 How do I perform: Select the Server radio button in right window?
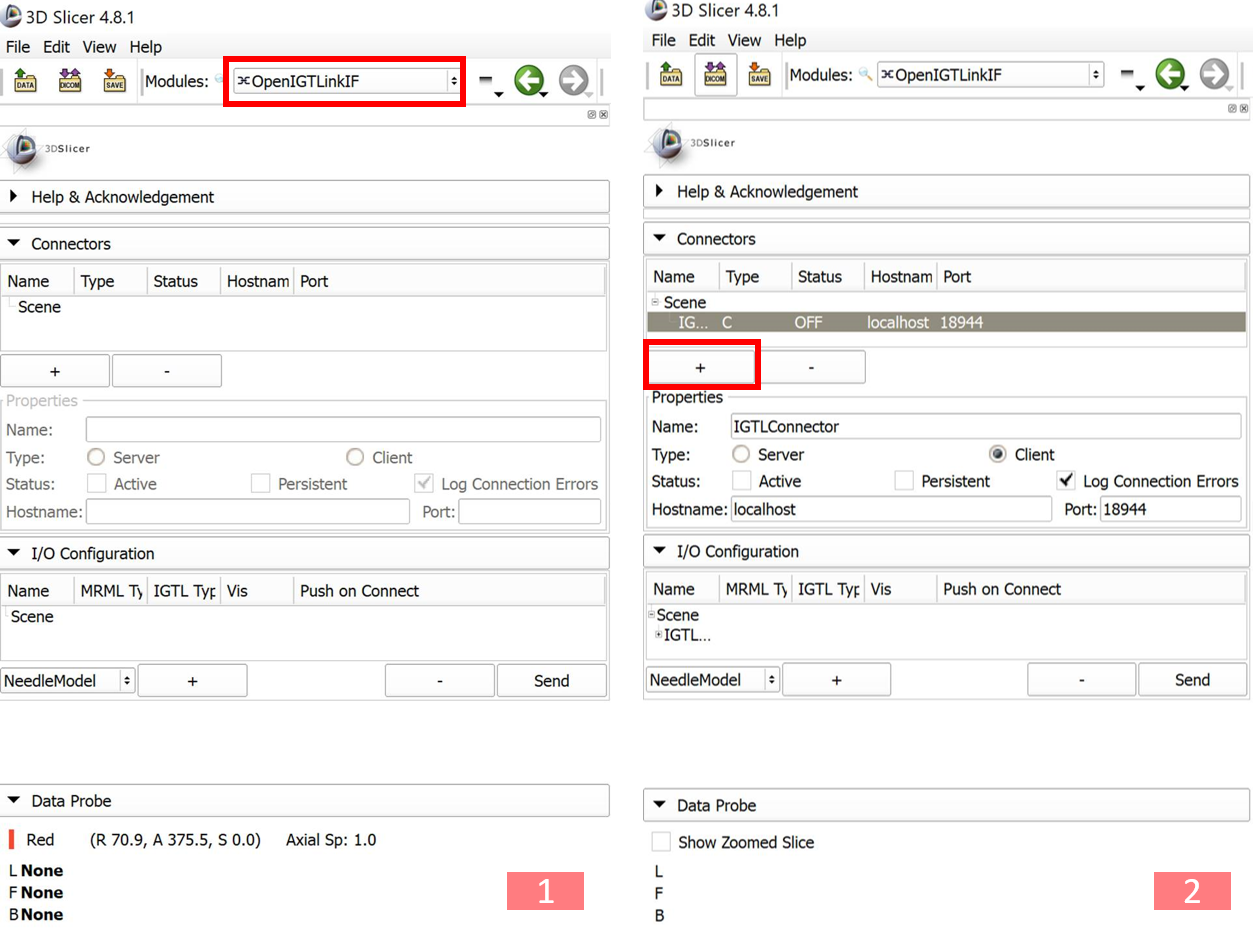(x=741, y=454)
